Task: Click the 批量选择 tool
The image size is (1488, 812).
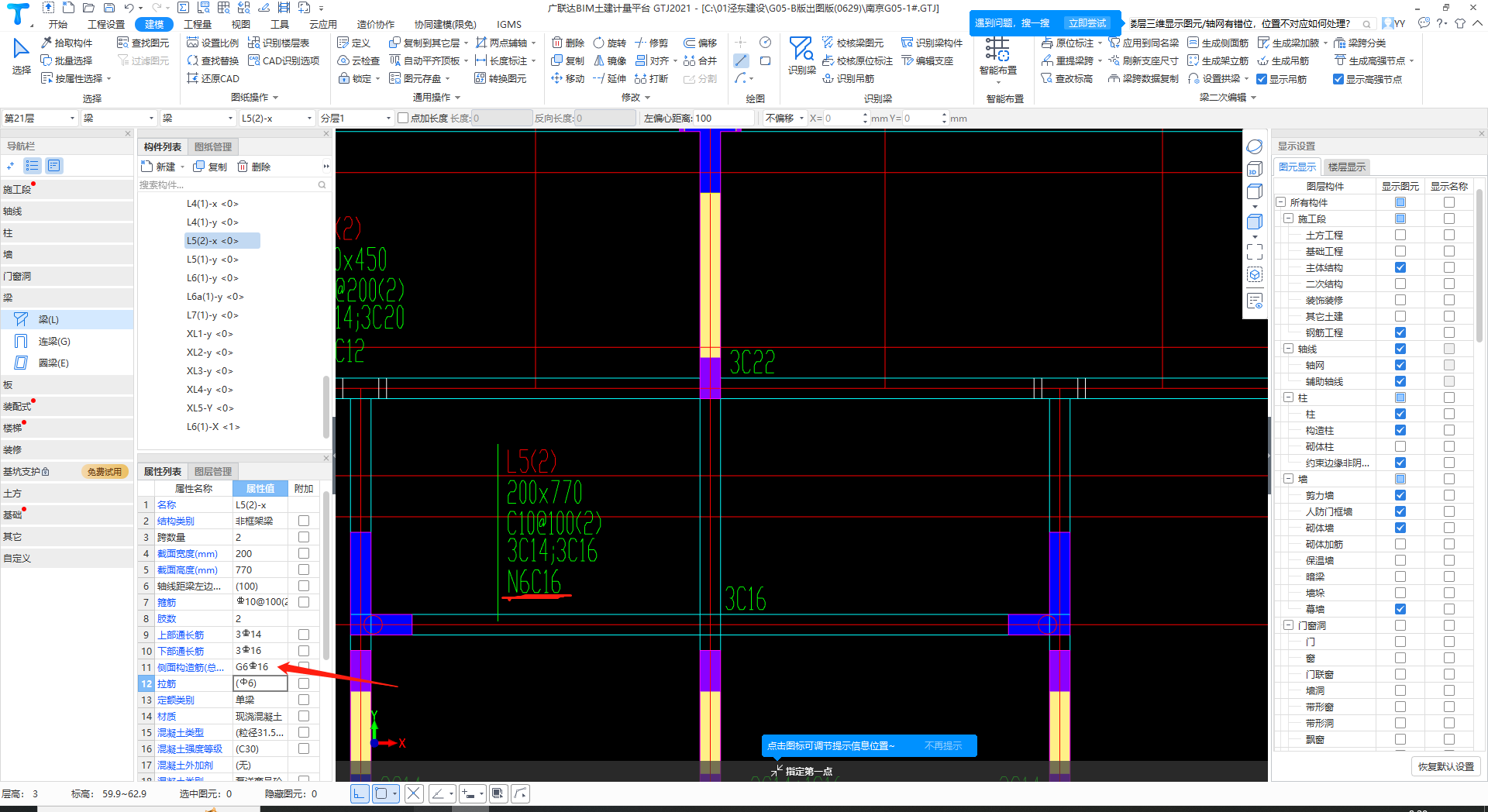Action: (67, 60)
